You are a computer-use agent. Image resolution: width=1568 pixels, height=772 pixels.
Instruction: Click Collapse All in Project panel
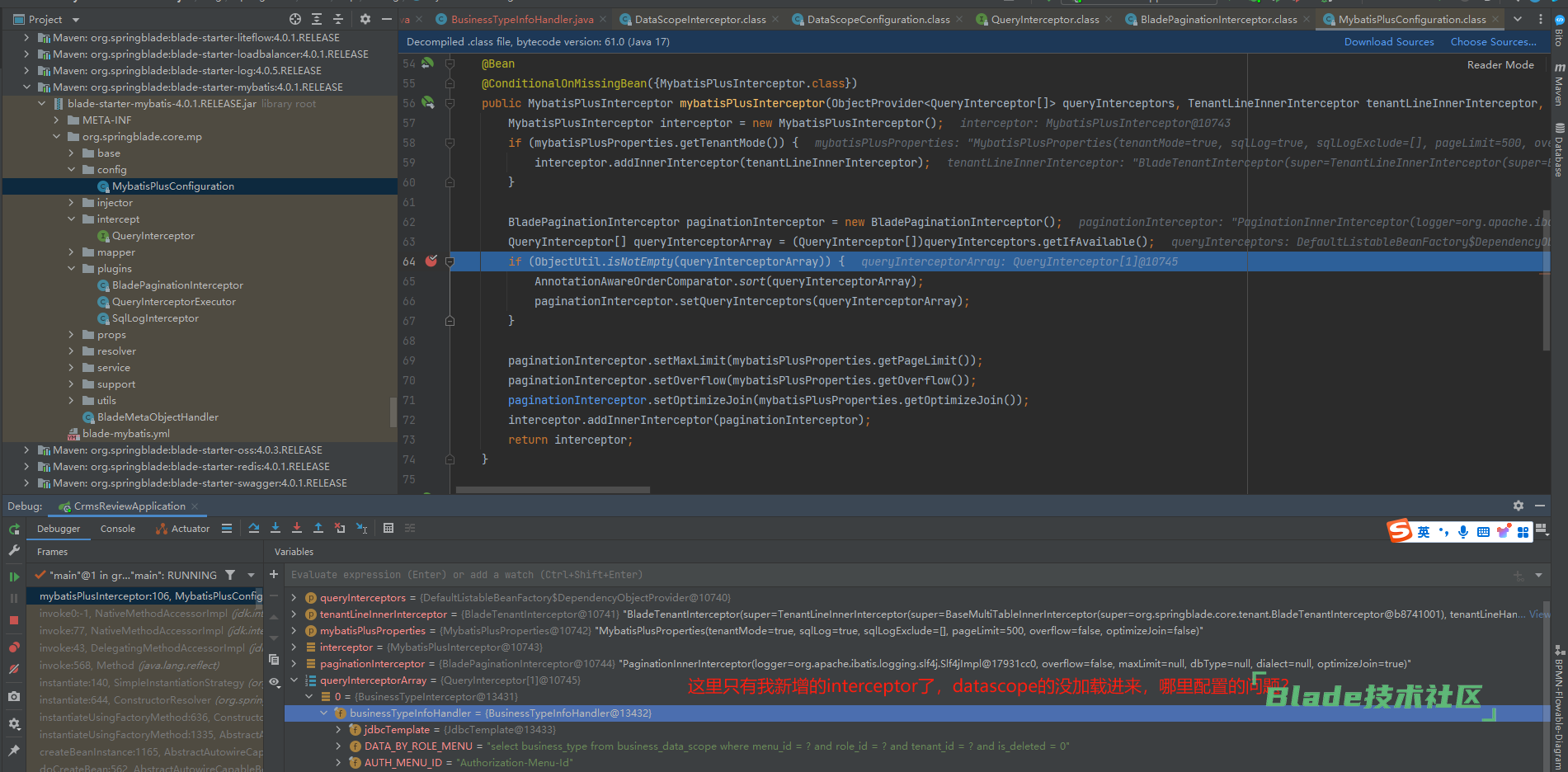pos(338,19)
